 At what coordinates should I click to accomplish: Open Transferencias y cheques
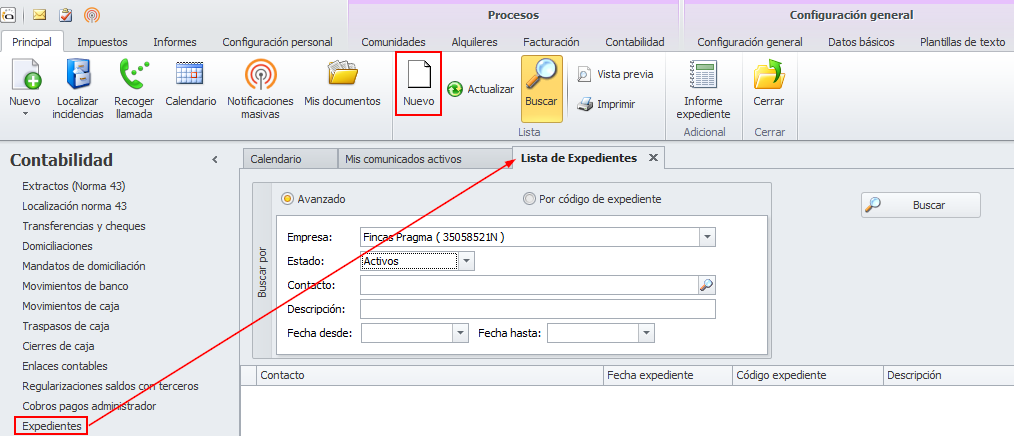[x=84, y=226]
